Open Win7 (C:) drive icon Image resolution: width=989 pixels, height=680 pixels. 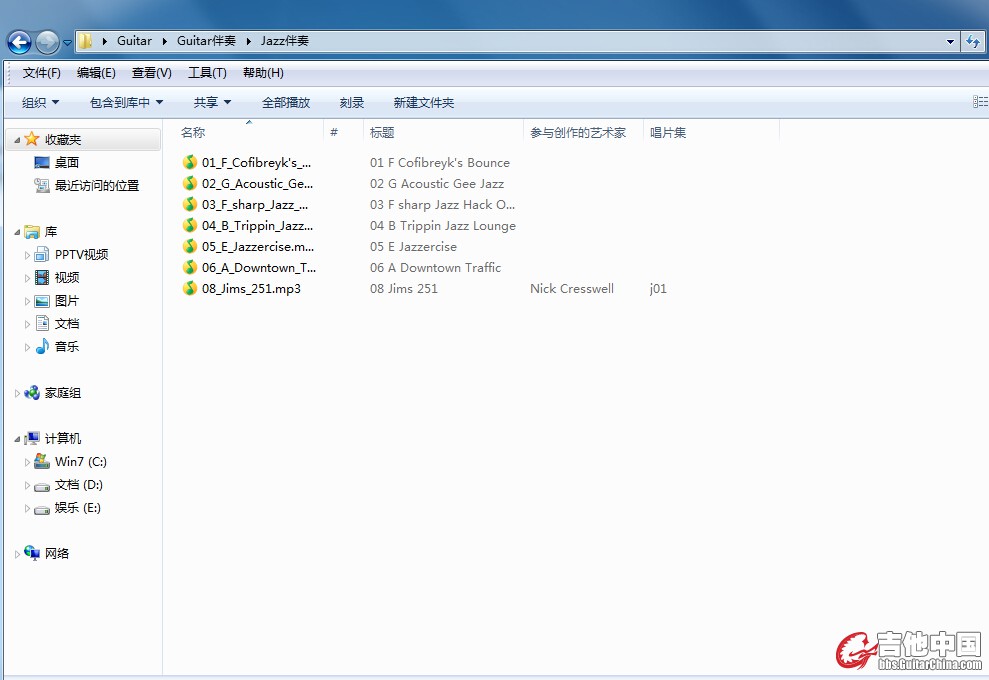click(x=42, y=461)
